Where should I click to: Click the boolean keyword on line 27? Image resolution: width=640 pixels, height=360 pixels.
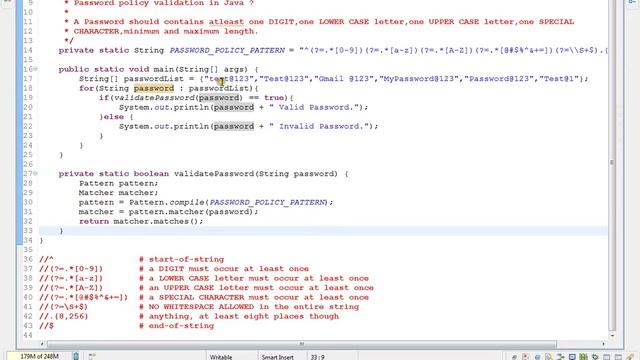click(x=151, y=174)
